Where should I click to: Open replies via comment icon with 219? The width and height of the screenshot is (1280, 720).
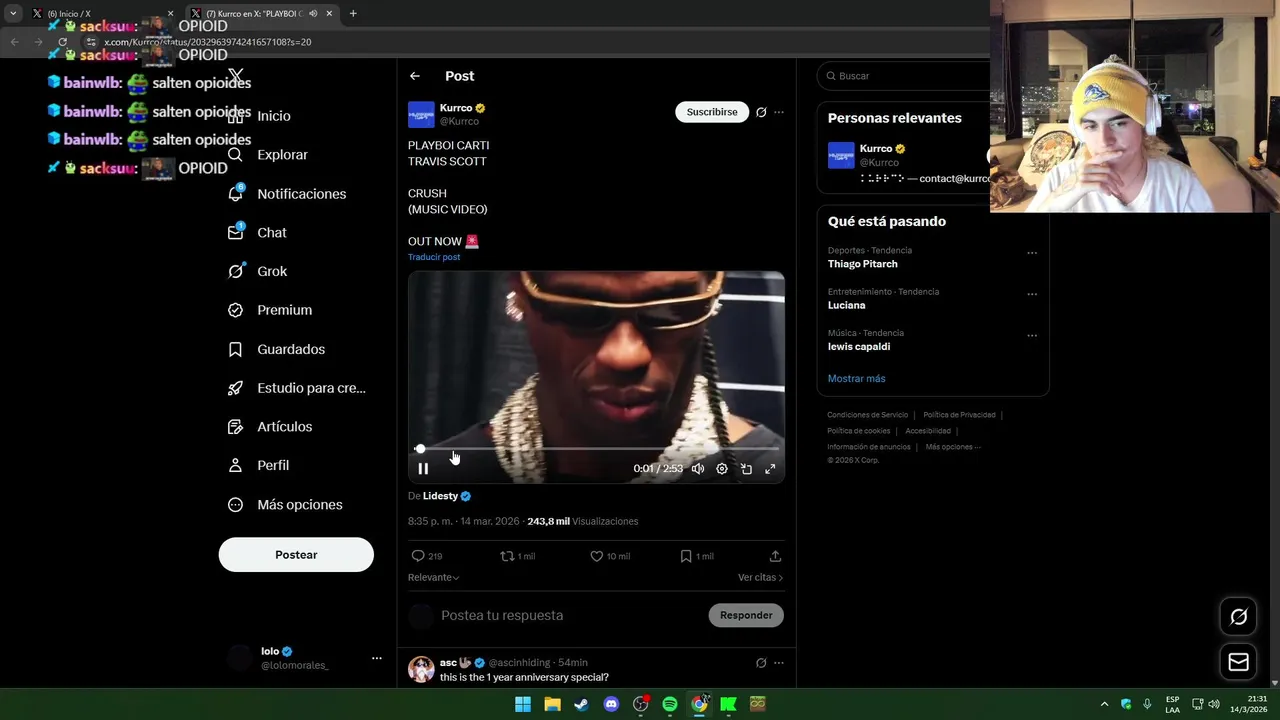[x=427, y=556]
